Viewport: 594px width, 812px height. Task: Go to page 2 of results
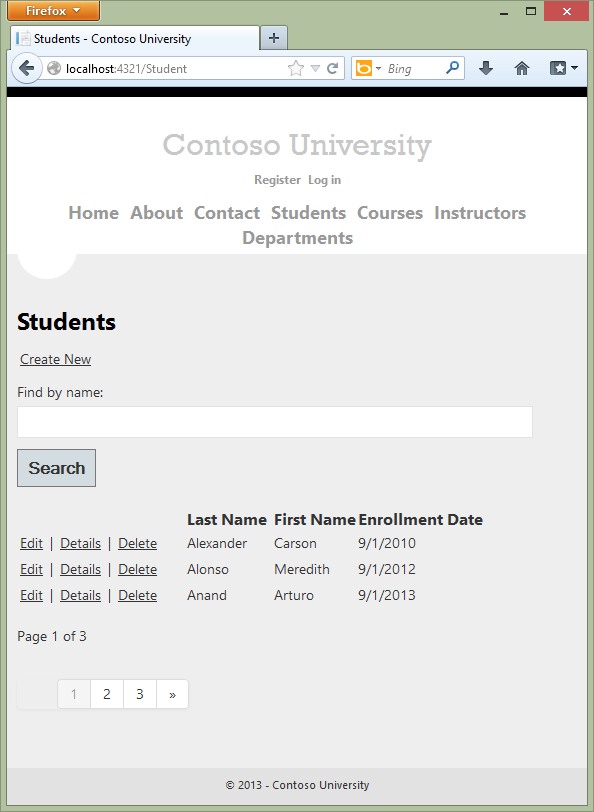pos(106,694)
